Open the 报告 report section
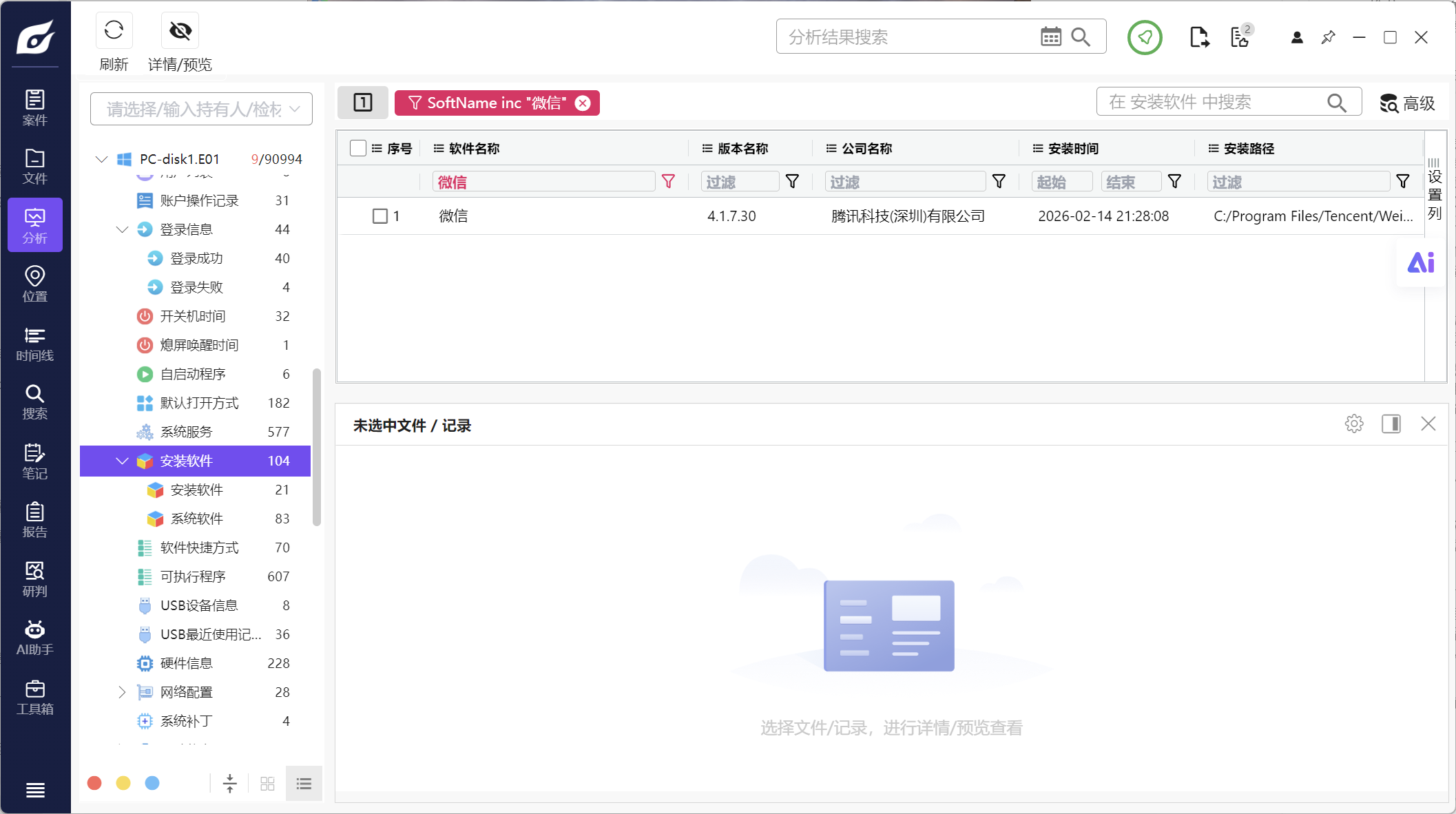This screenshot has height=814, width=1456. tap(35, 520)
